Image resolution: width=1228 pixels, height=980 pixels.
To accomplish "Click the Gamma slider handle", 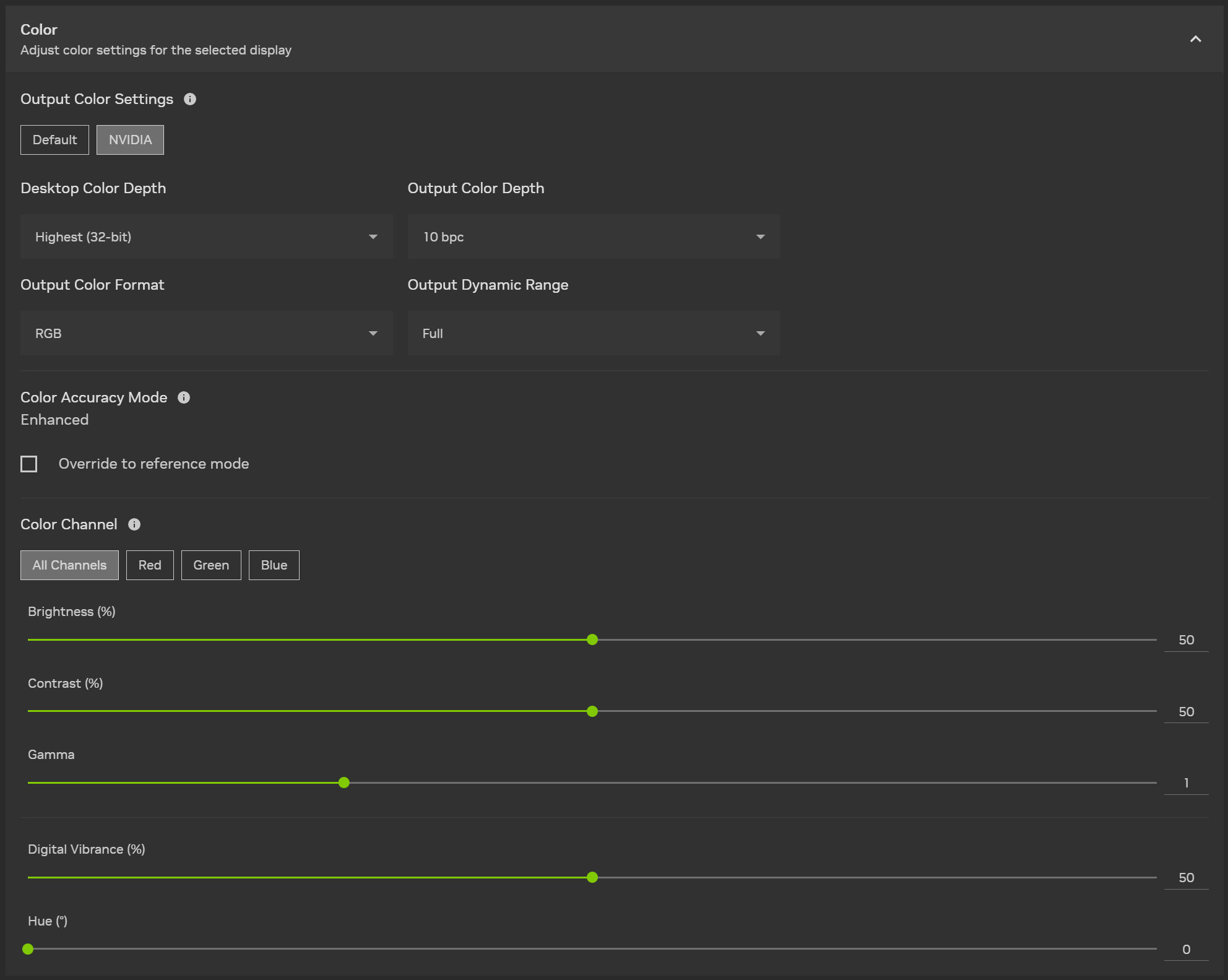I will pos(344,783).
